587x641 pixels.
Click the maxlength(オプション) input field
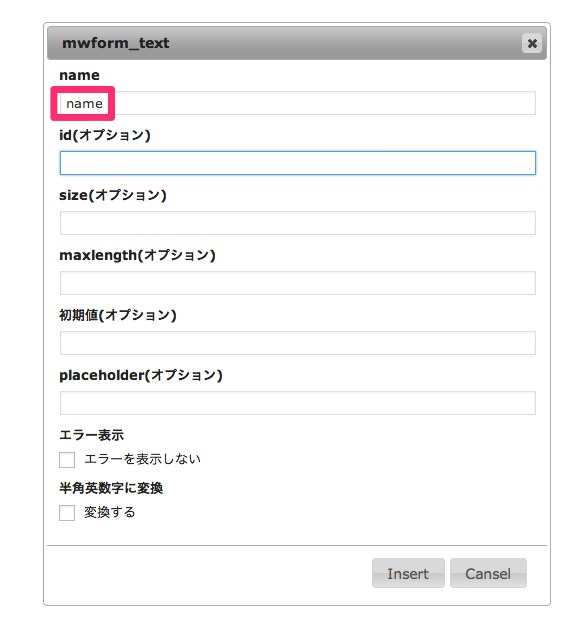pyautogui.click(x=298, y=283)
